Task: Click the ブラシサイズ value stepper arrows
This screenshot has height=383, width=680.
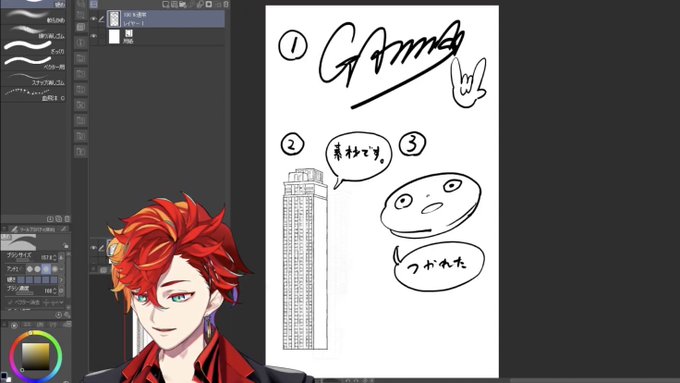Action: [x=54, y=258]
